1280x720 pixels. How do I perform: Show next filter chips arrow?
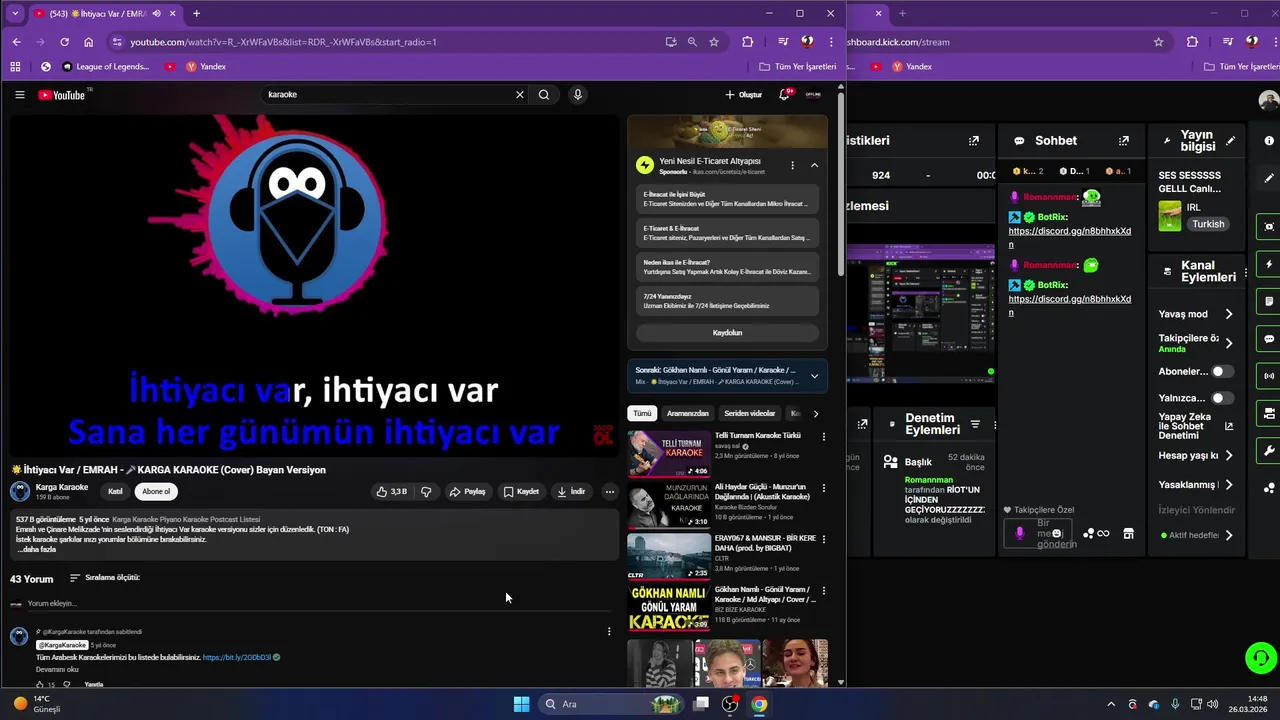point(816,413)
